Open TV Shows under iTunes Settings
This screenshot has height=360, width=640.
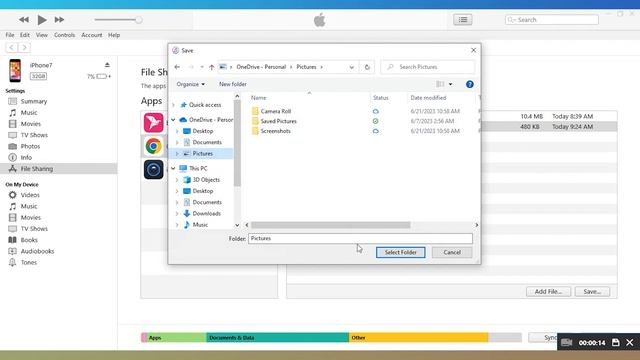coord(34,135)
